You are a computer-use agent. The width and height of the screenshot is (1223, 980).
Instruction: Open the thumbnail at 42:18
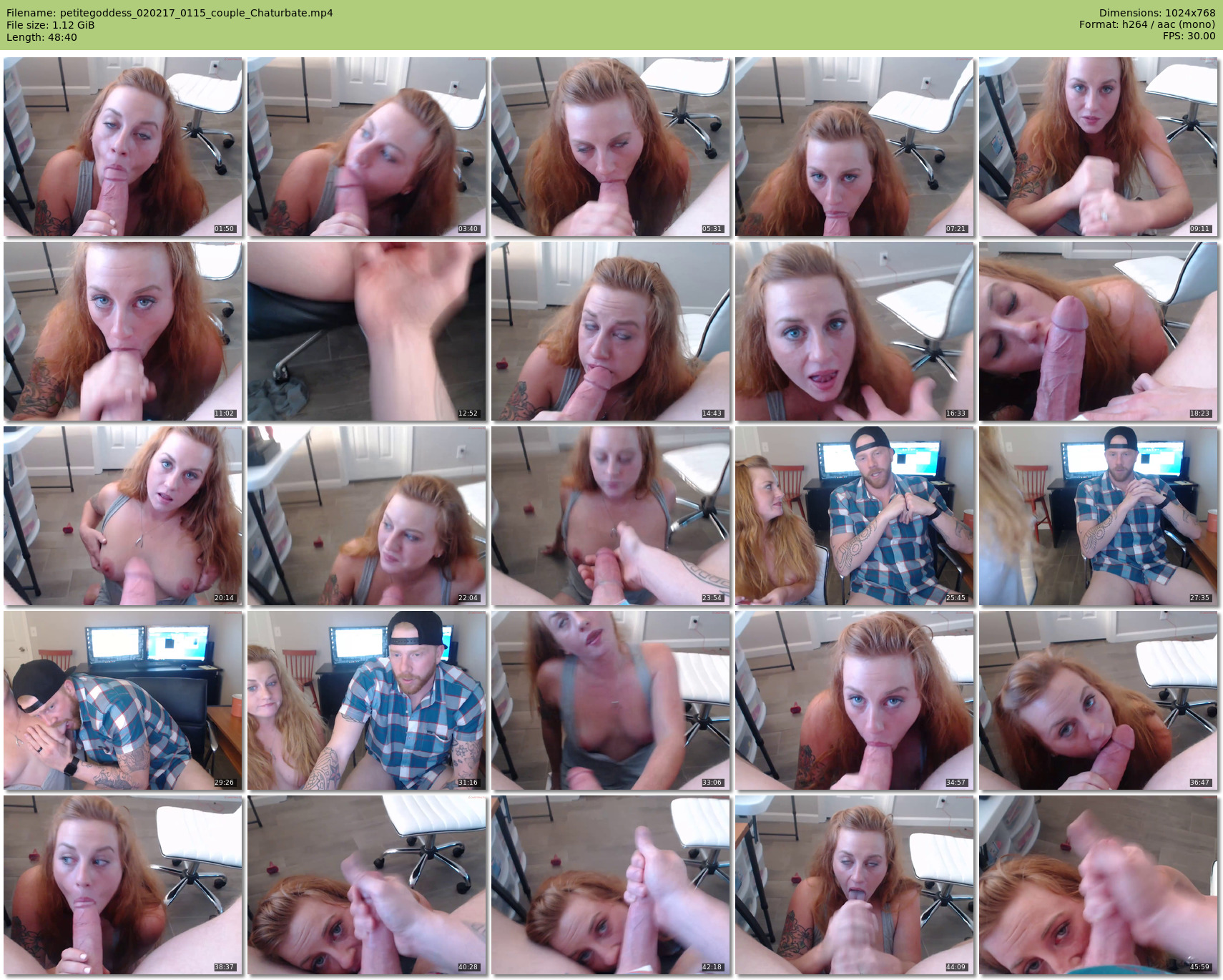(611, 885)
